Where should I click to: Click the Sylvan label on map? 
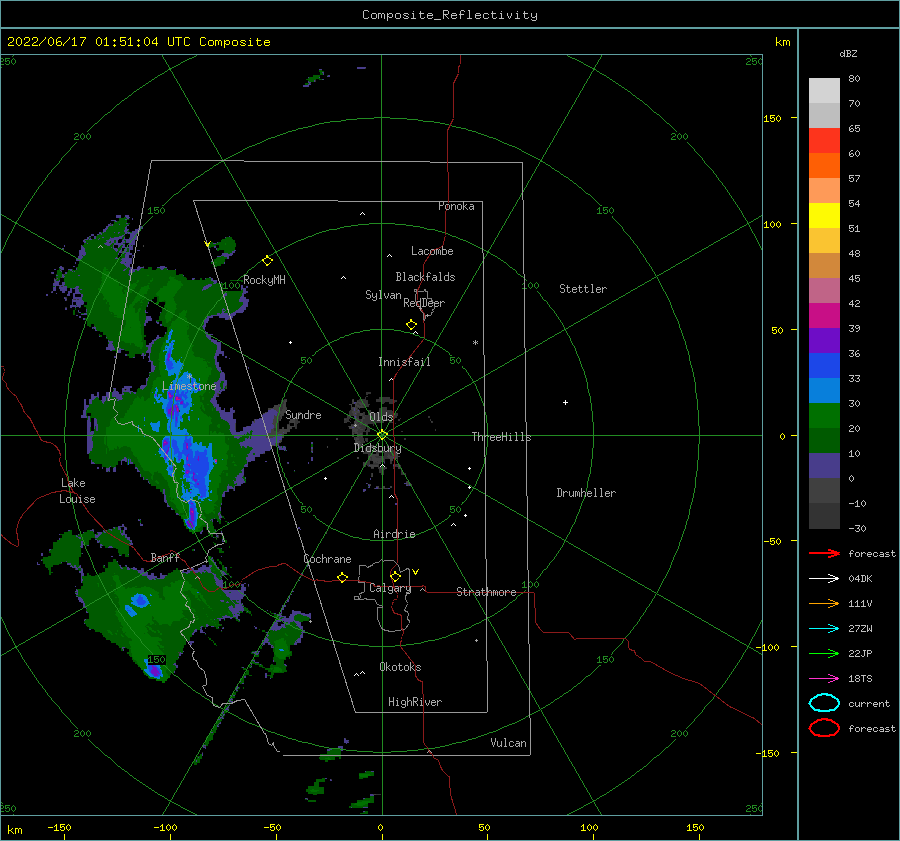(383, 295)
